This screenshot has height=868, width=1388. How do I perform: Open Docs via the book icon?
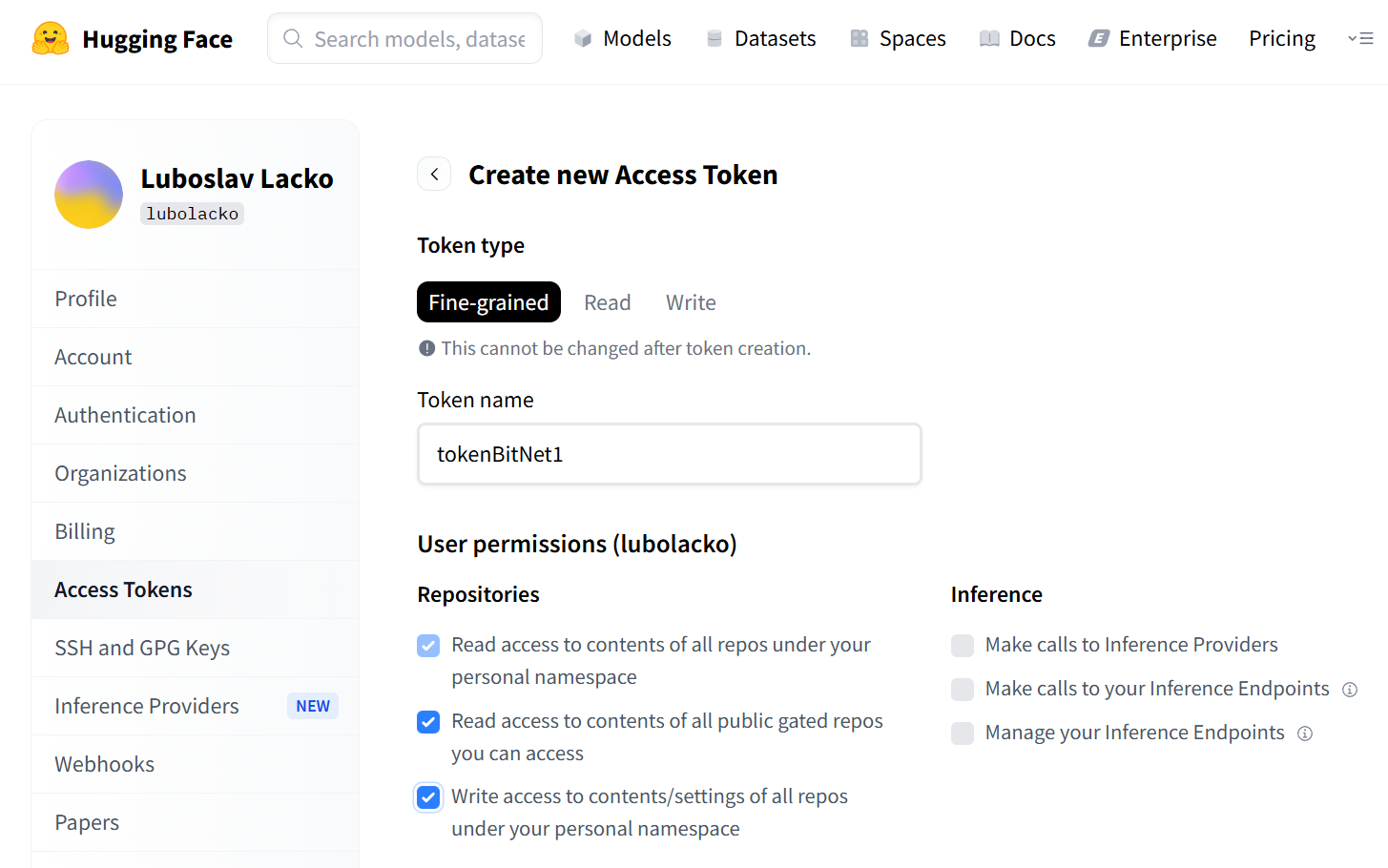[x=989, y=39]
